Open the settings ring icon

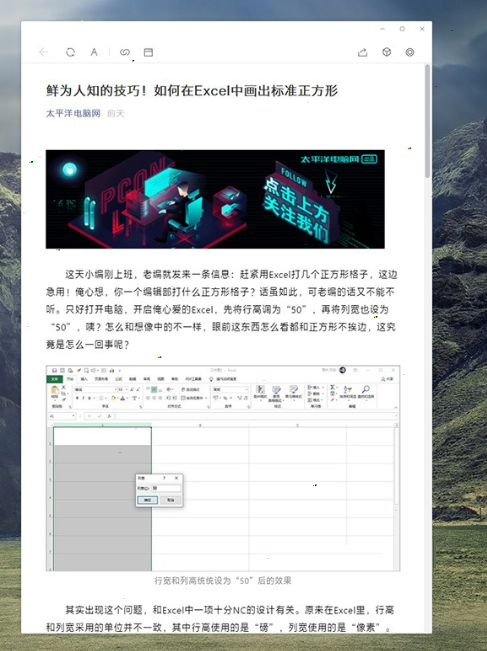410,52
